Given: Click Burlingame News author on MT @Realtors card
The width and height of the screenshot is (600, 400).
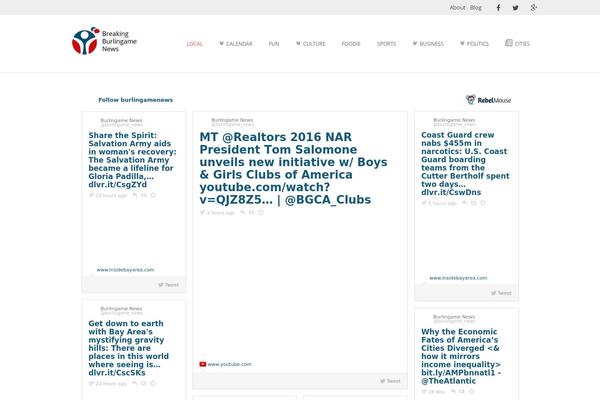Looking at the screenshot, I should click(232, 120).
